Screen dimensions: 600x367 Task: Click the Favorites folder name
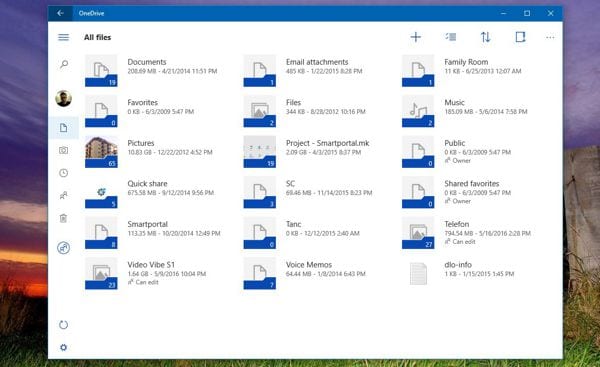point(143,103)
